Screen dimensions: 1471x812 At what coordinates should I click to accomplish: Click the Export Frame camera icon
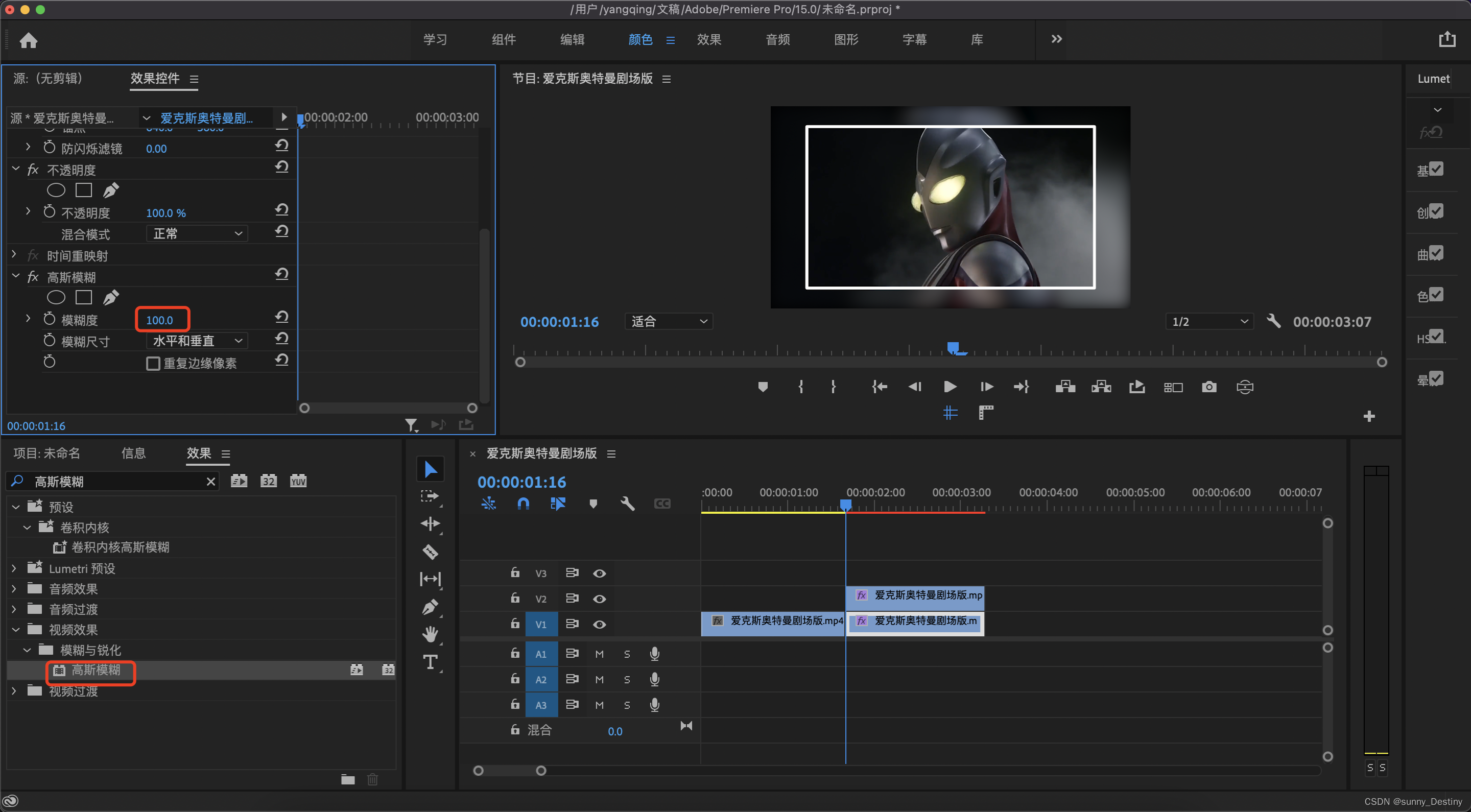pyautogui.click(x=1209, y=387)
